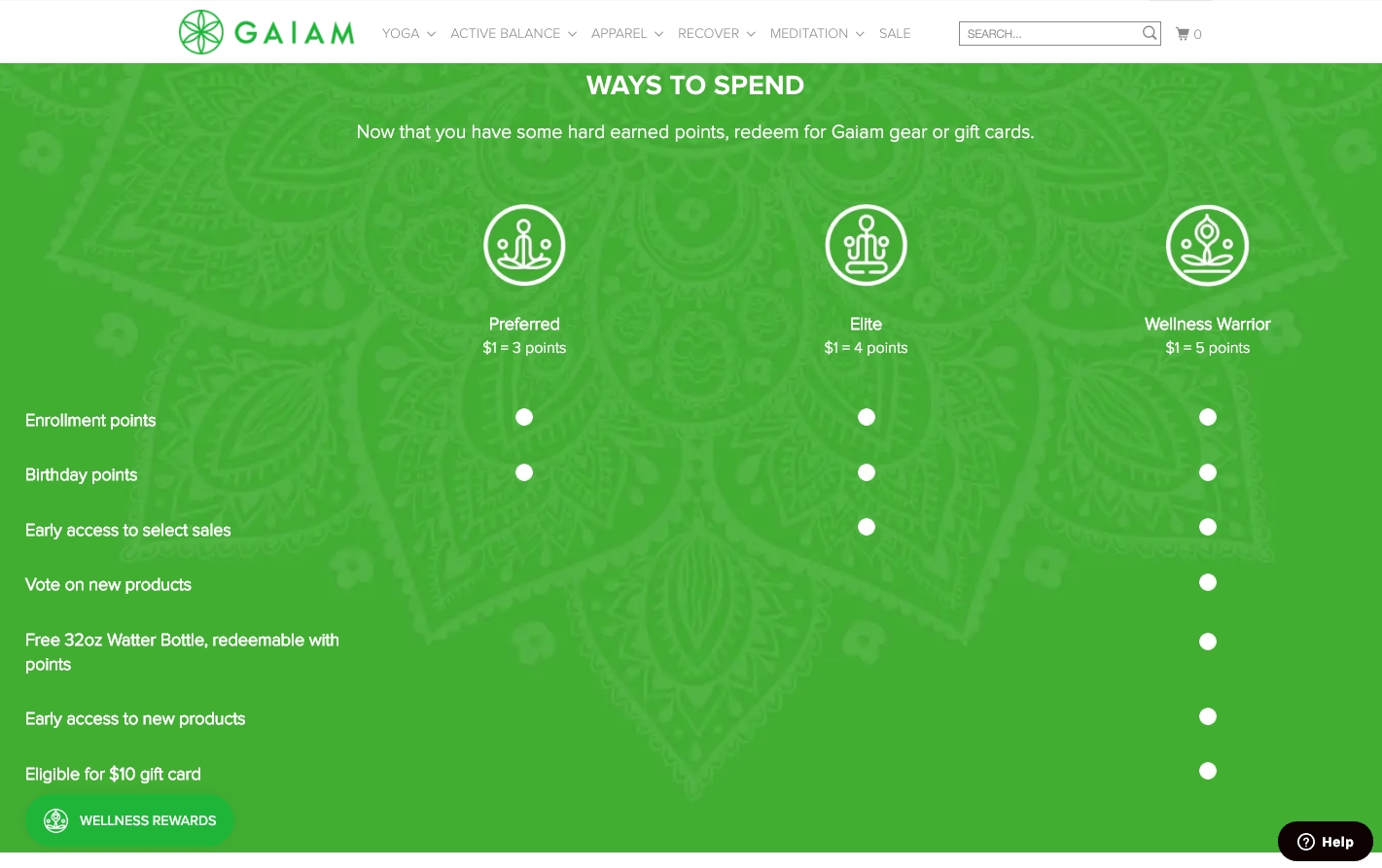Click the Preferred Enrollment points dot

(x=524, y=417)
